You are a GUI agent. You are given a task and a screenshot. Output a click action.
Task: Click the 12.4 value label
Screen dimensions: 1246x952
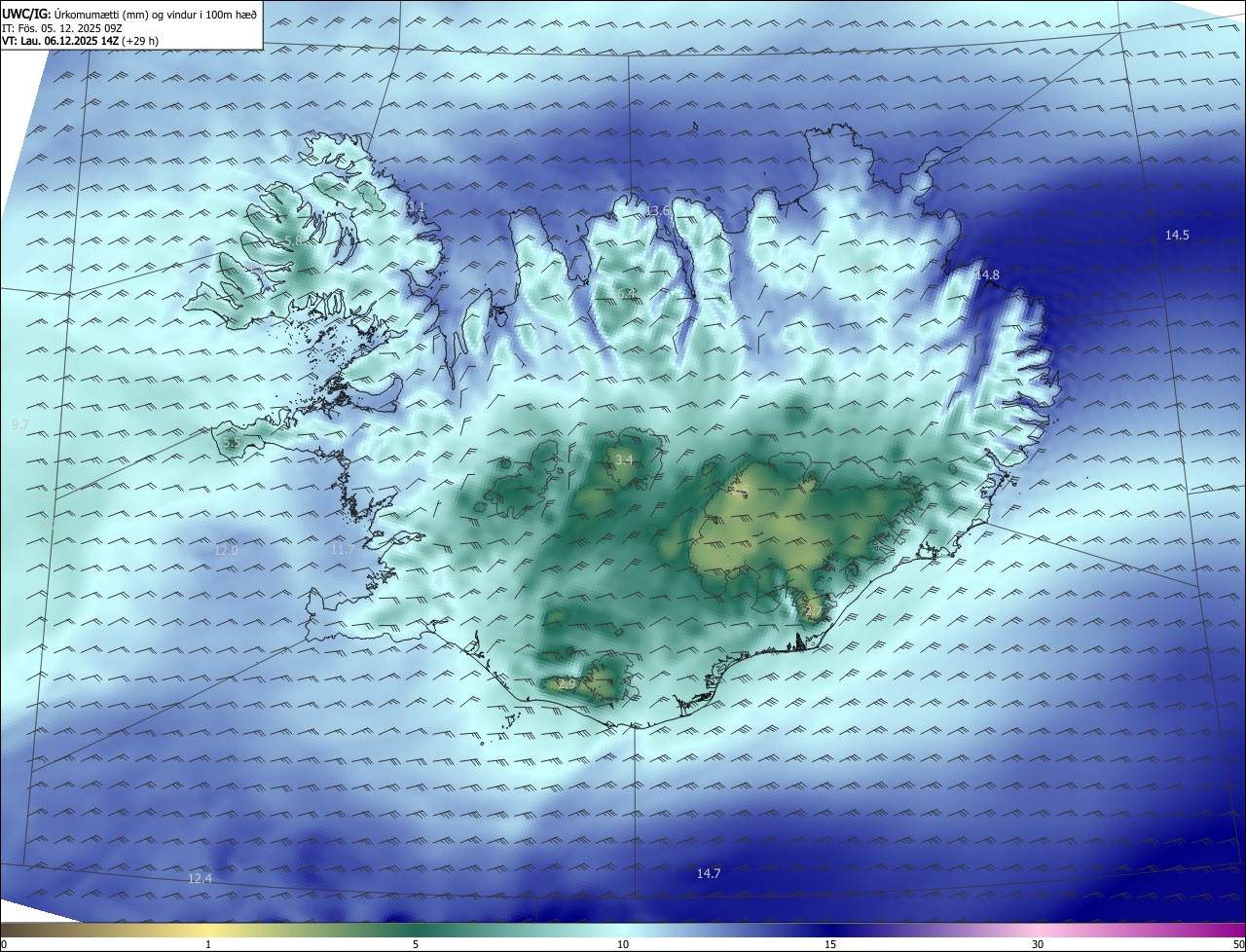[x=200, y=878]
